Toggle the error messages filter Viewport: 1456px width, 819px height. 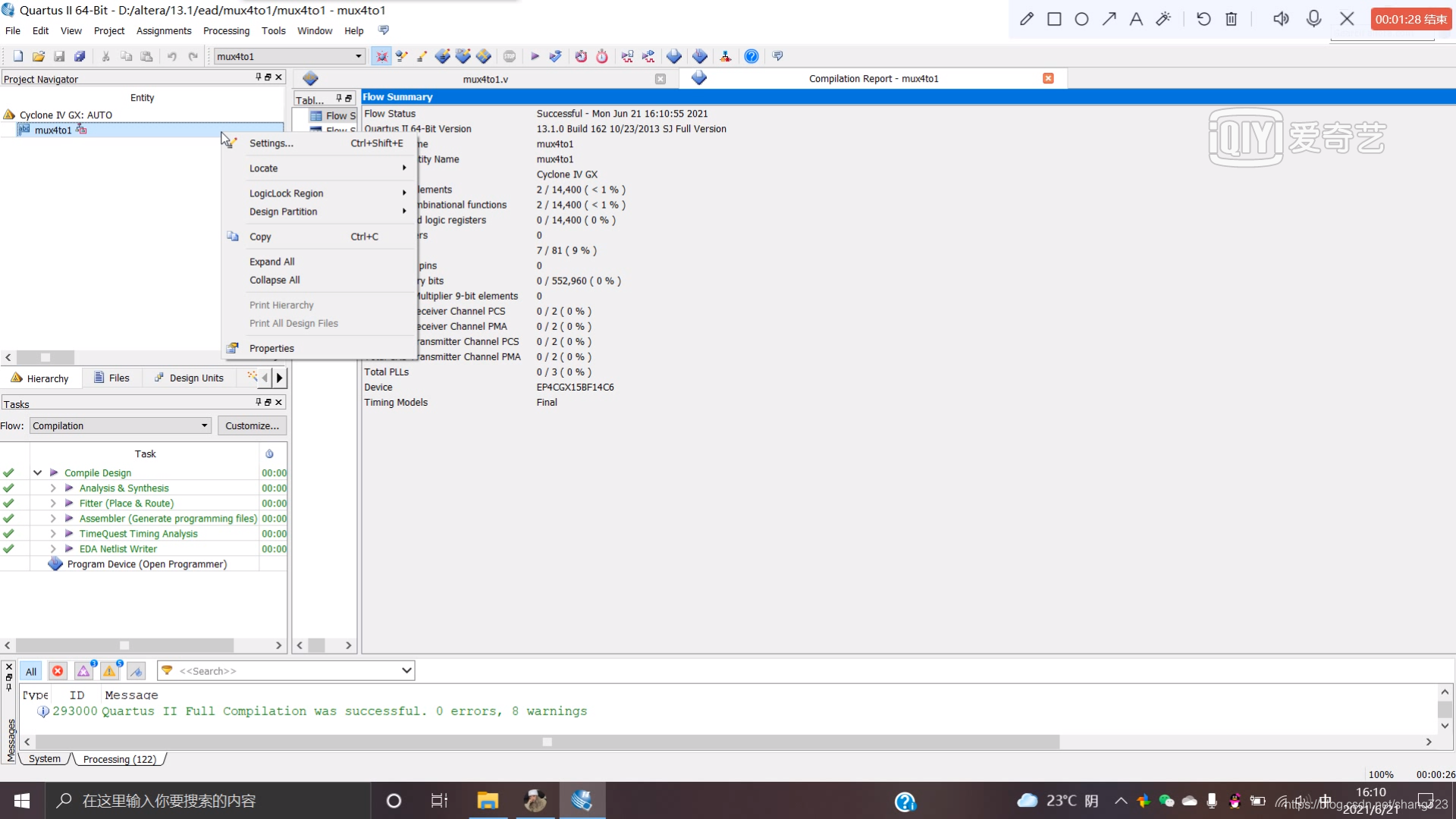pos(58,671)
